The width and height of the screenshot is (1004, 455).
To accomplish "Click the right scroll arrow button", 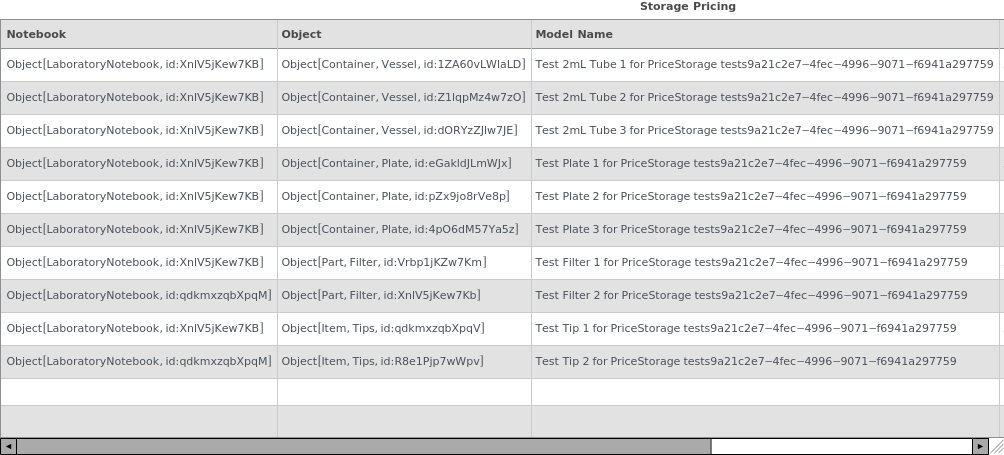I will [981, 447].
